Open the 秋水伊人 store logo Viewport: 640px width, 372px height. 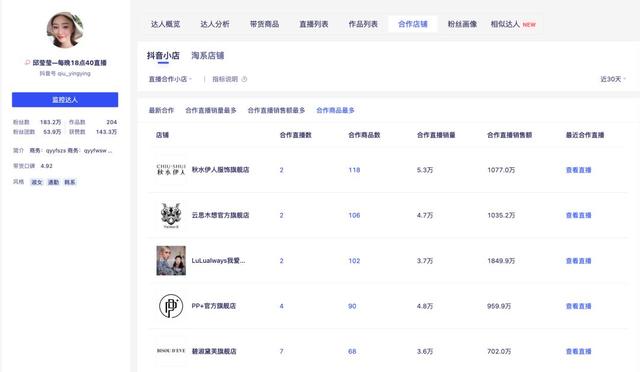(x=171, y=169)
